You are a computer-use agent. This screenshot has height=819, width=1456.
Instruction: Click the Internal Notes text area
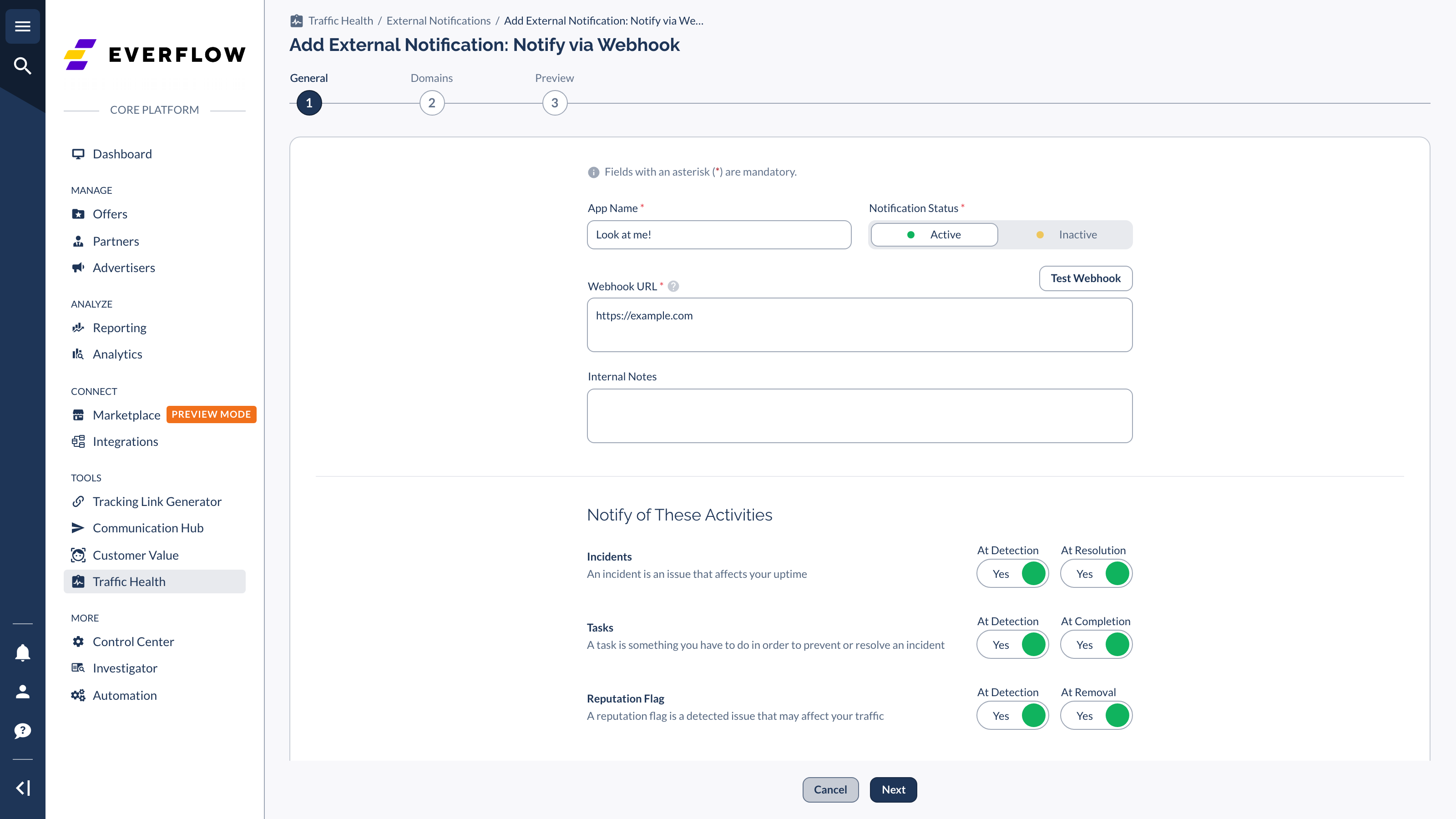859,416
